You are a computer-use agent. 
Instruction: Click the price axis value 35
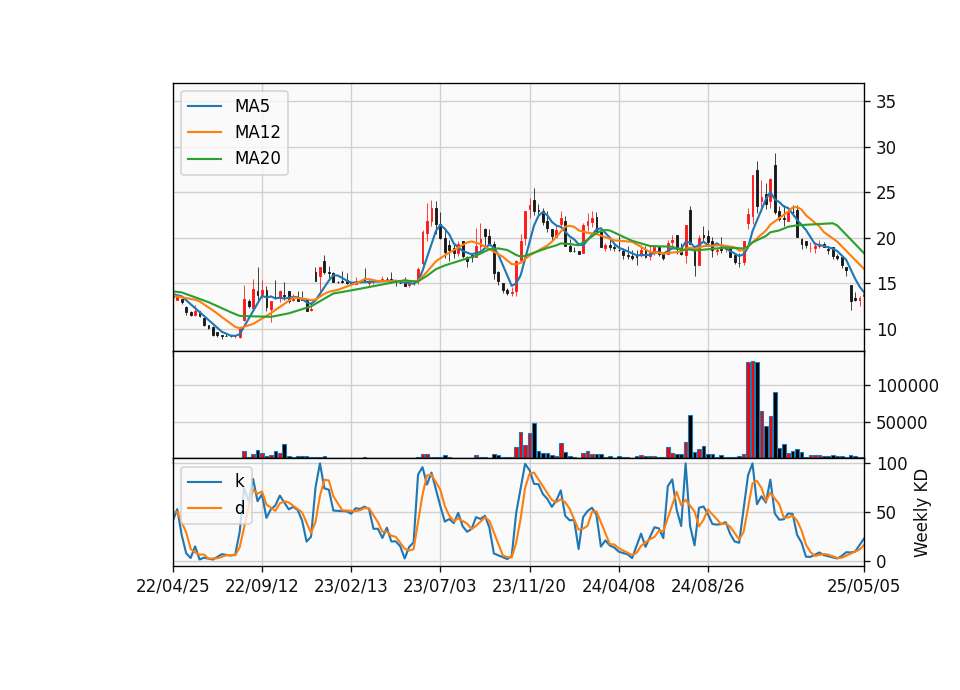[885, 102]
